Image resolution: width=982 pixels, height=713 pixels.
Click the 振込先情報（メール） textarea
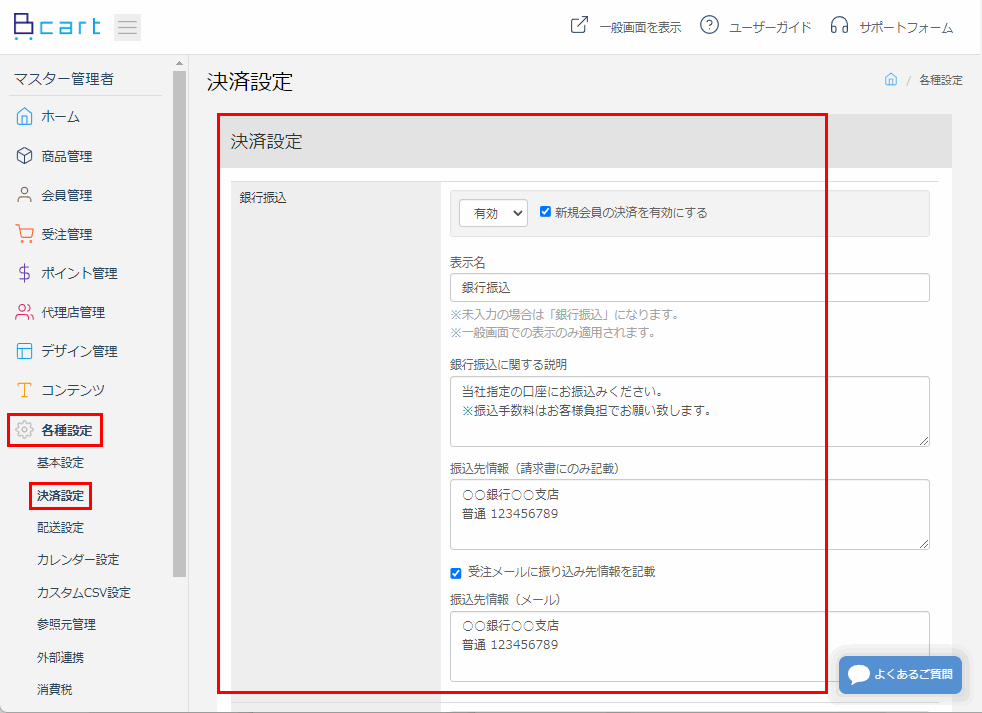[690, 647]
